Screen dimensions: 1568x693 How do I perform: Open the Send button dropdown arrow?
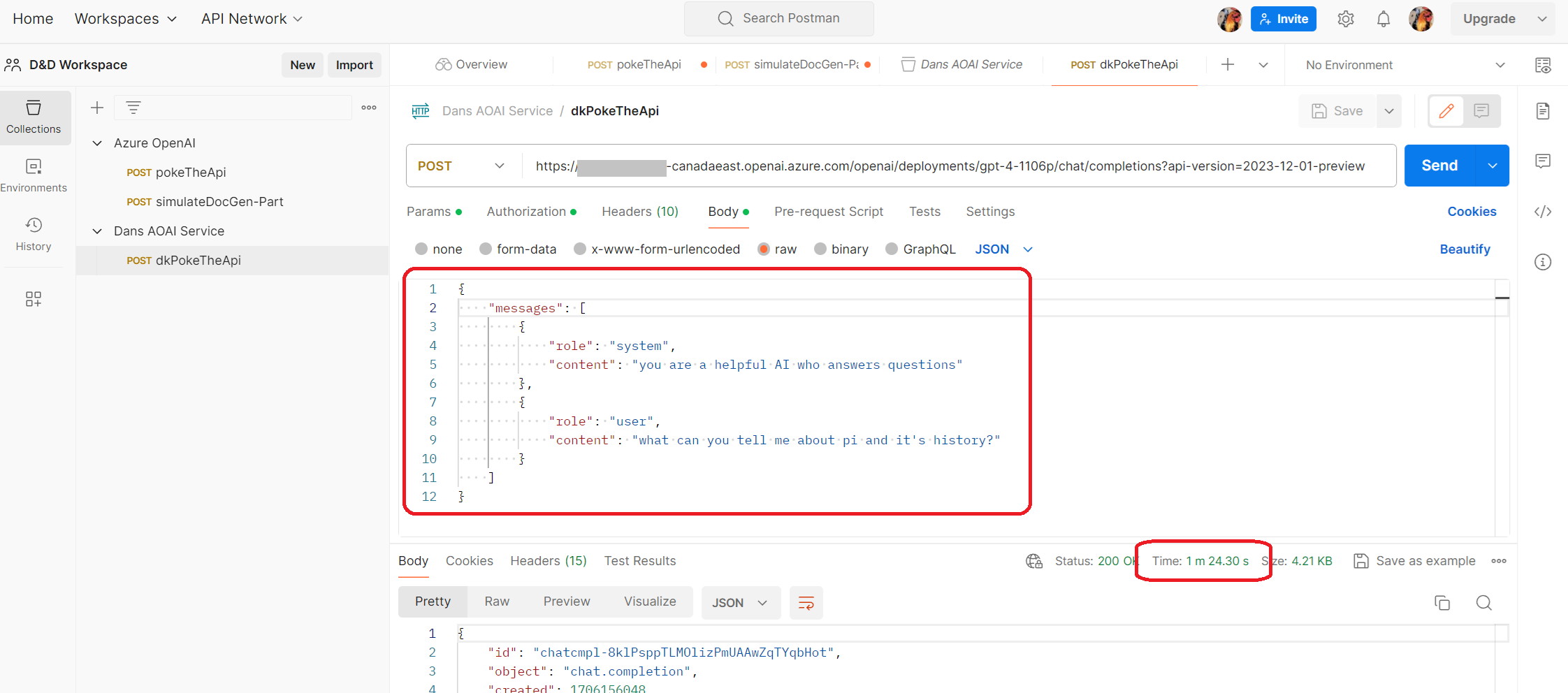(x=1493, y=166)
